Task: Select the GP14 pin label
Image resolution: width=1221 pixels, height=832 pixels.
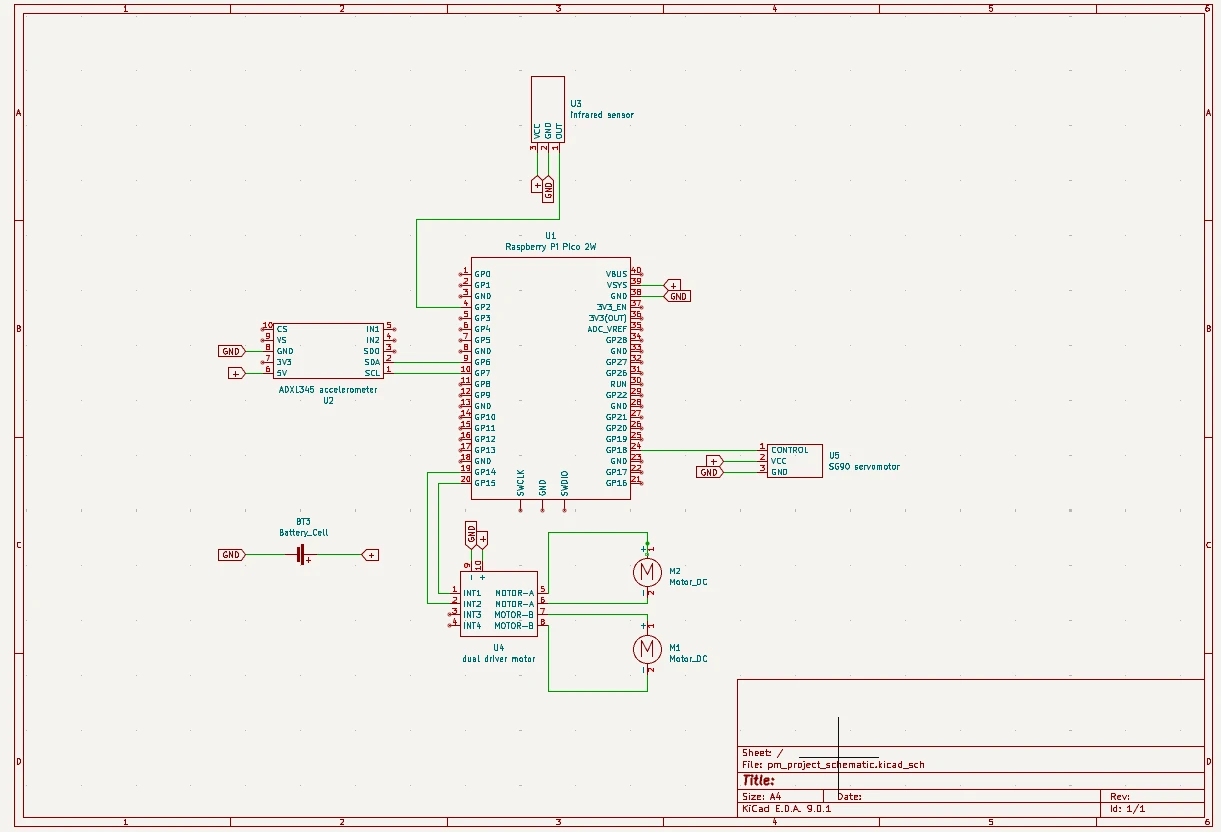Action: (x=485, y=472)
